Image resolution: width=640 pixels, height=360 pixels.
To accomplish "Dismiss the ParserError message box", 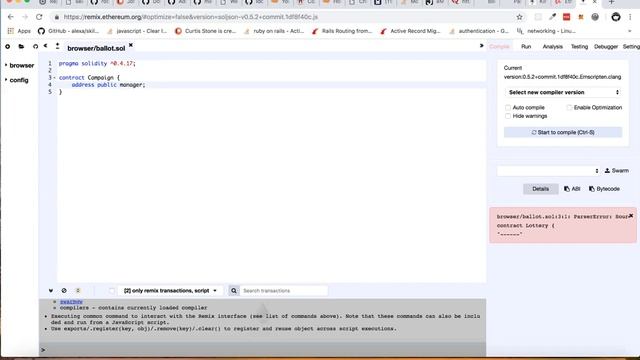I will [631, 216].
